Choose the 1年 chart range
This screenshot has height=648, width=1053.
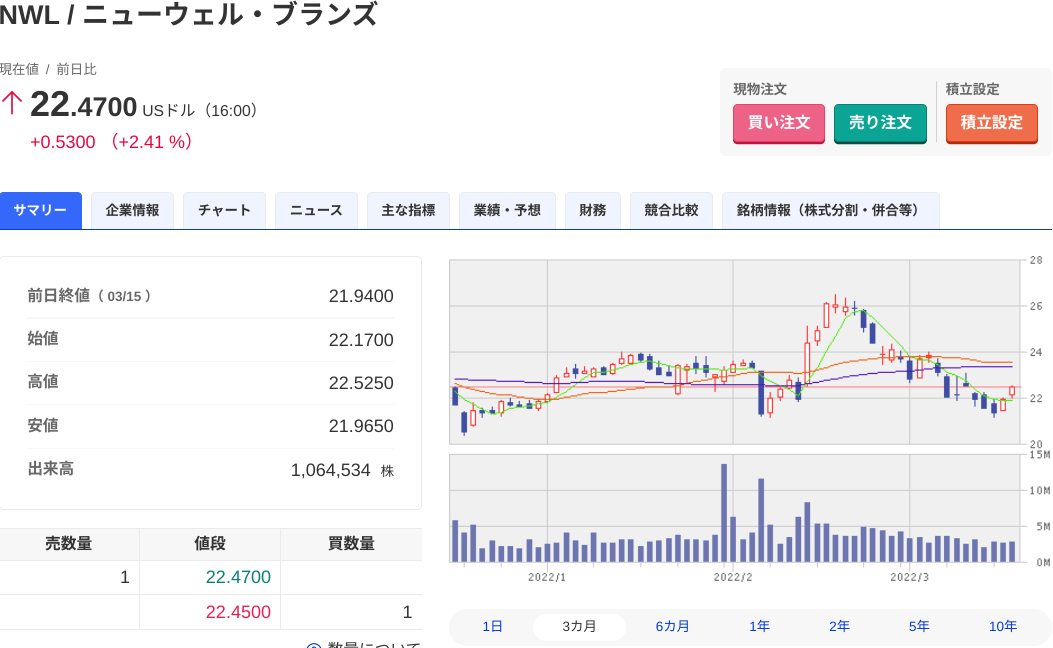(760, 627)
